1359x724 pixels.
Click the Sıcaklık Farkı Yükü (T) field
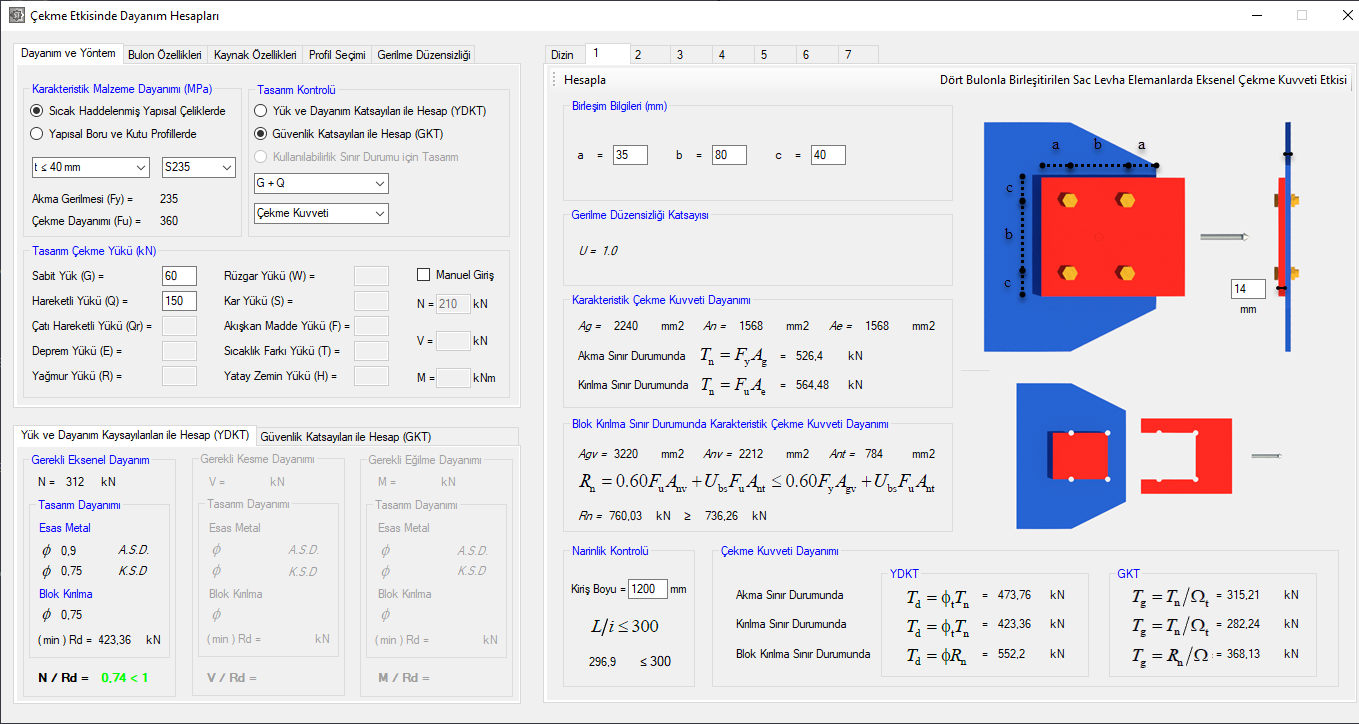click(x=371, y=351)
